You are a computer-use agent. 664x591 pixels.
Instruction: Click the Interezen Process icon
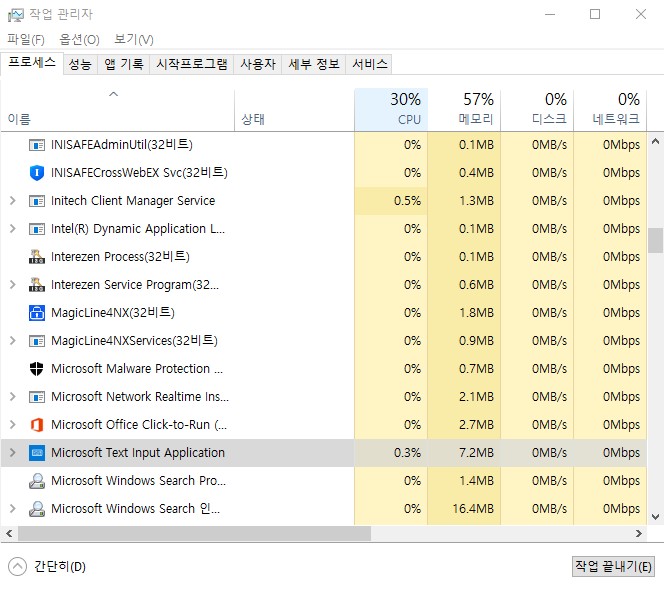click(37, 257)
